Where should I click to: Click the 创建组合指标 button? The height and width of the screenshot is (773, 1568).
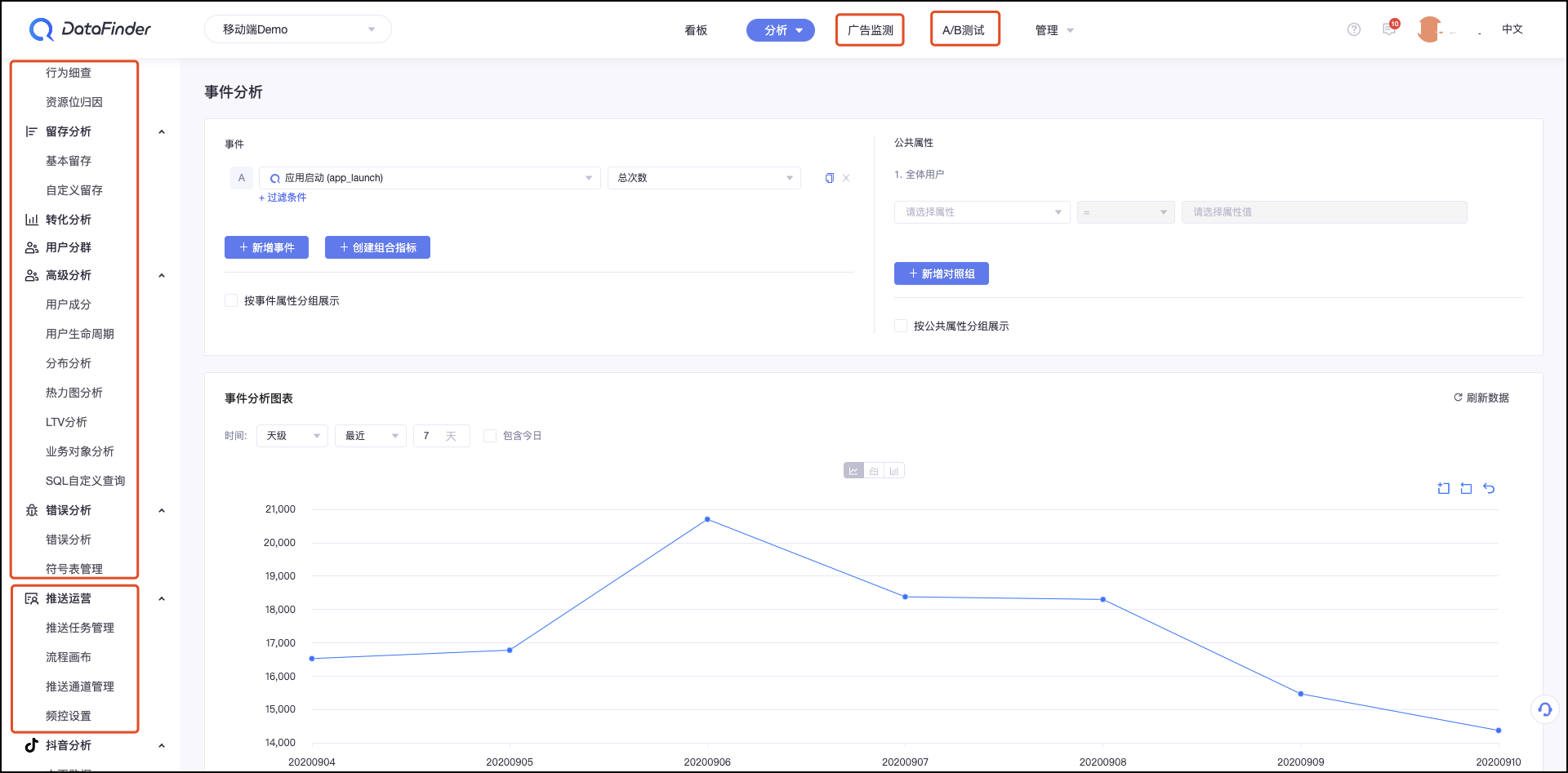(x=377, y=247)
